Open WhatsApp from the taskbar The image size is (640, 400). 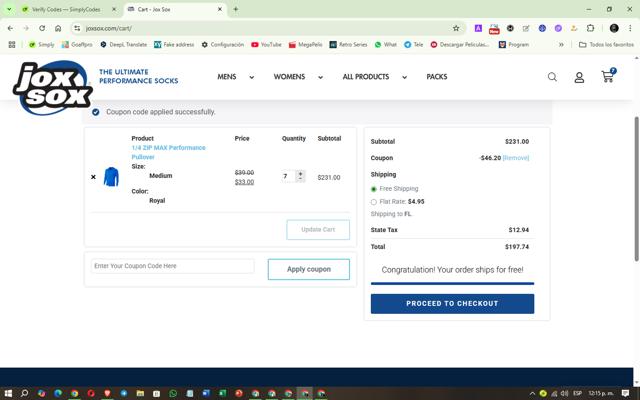pos(173,393)
